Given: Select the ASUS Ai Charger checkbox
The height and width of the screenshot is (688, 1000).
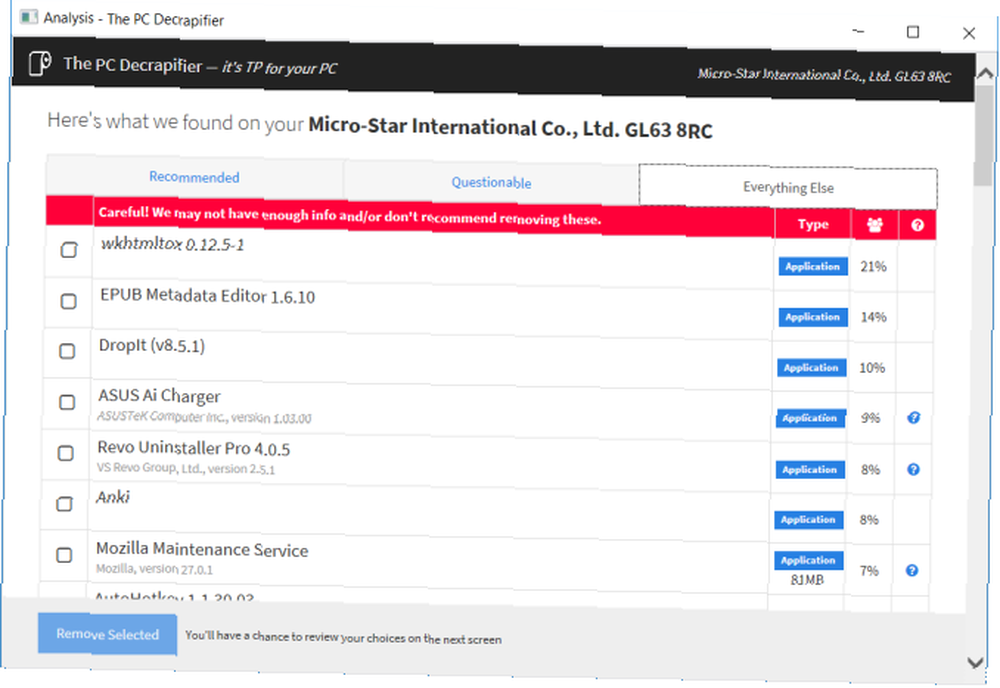Looking at the screenshot, I should click(67, 402).
